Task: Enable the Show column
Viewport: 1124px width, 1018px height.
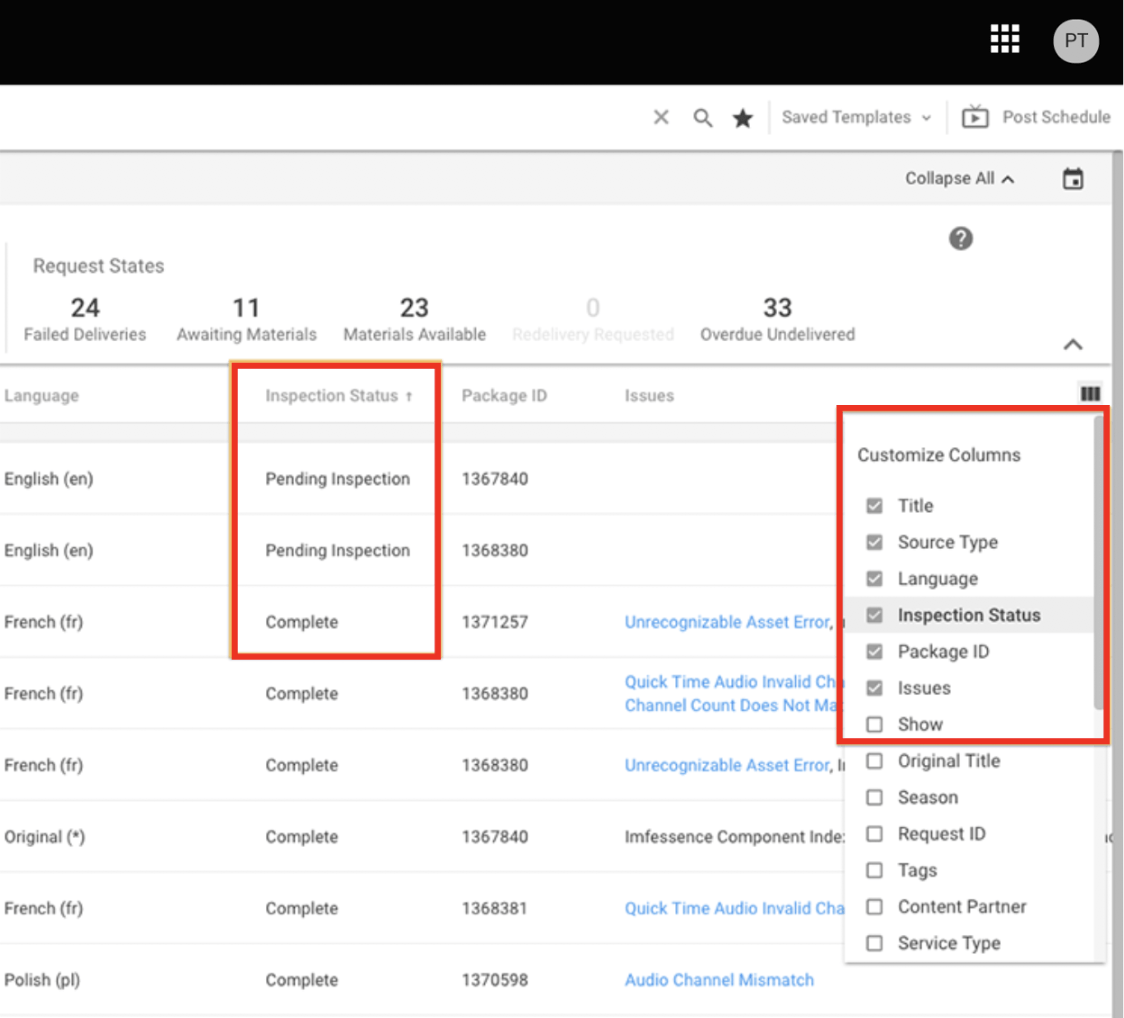Action: (875, 724)
